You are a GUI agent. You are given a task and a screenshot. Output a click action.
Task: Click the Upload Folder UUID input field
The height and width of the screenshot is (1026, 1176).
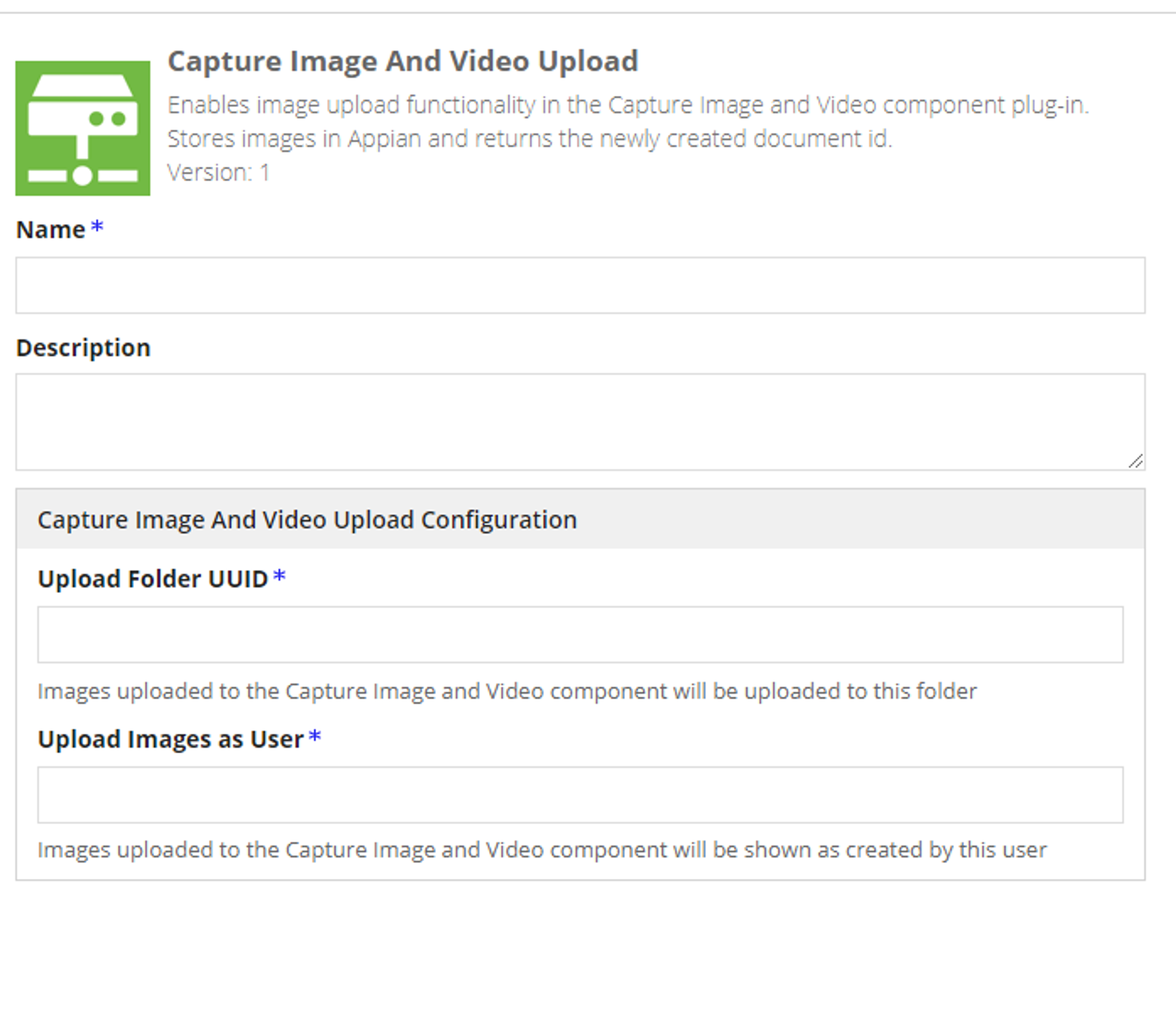[x=580, y=634]
